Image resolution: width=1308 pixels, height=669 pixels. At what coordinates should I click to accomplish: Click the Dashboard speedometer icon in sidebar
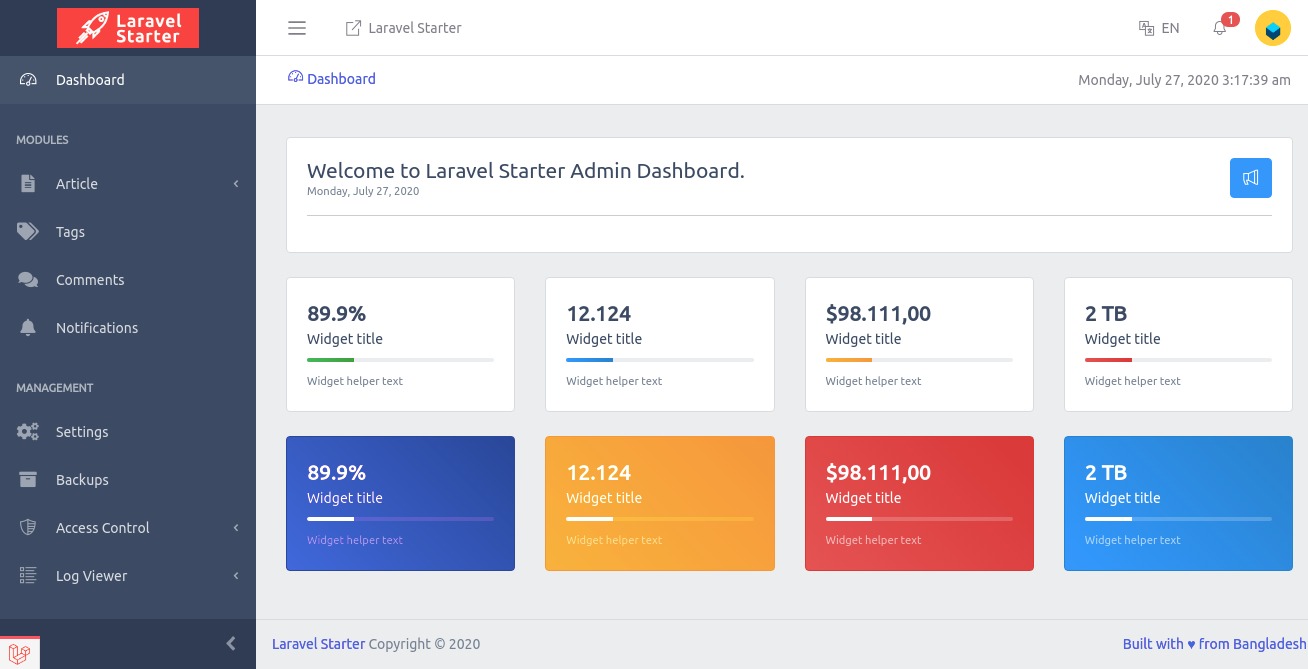[x=28, y=80]
